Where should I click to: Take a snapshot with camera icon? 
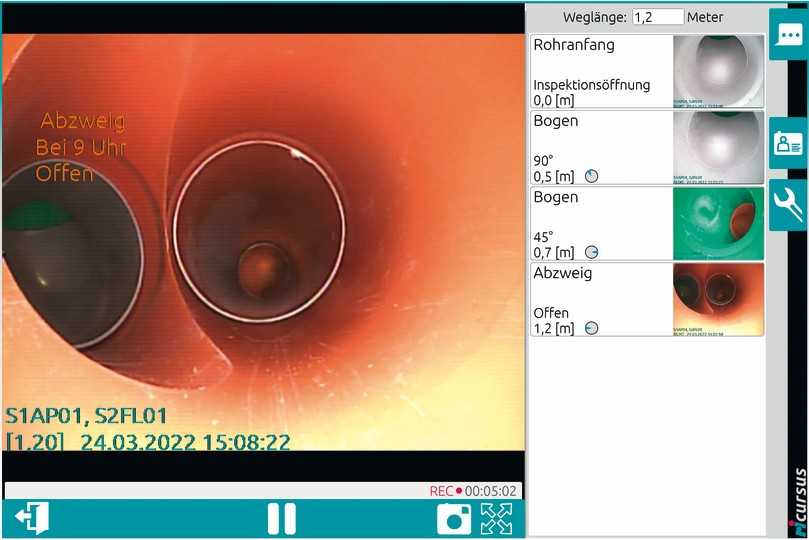[455, 518]
